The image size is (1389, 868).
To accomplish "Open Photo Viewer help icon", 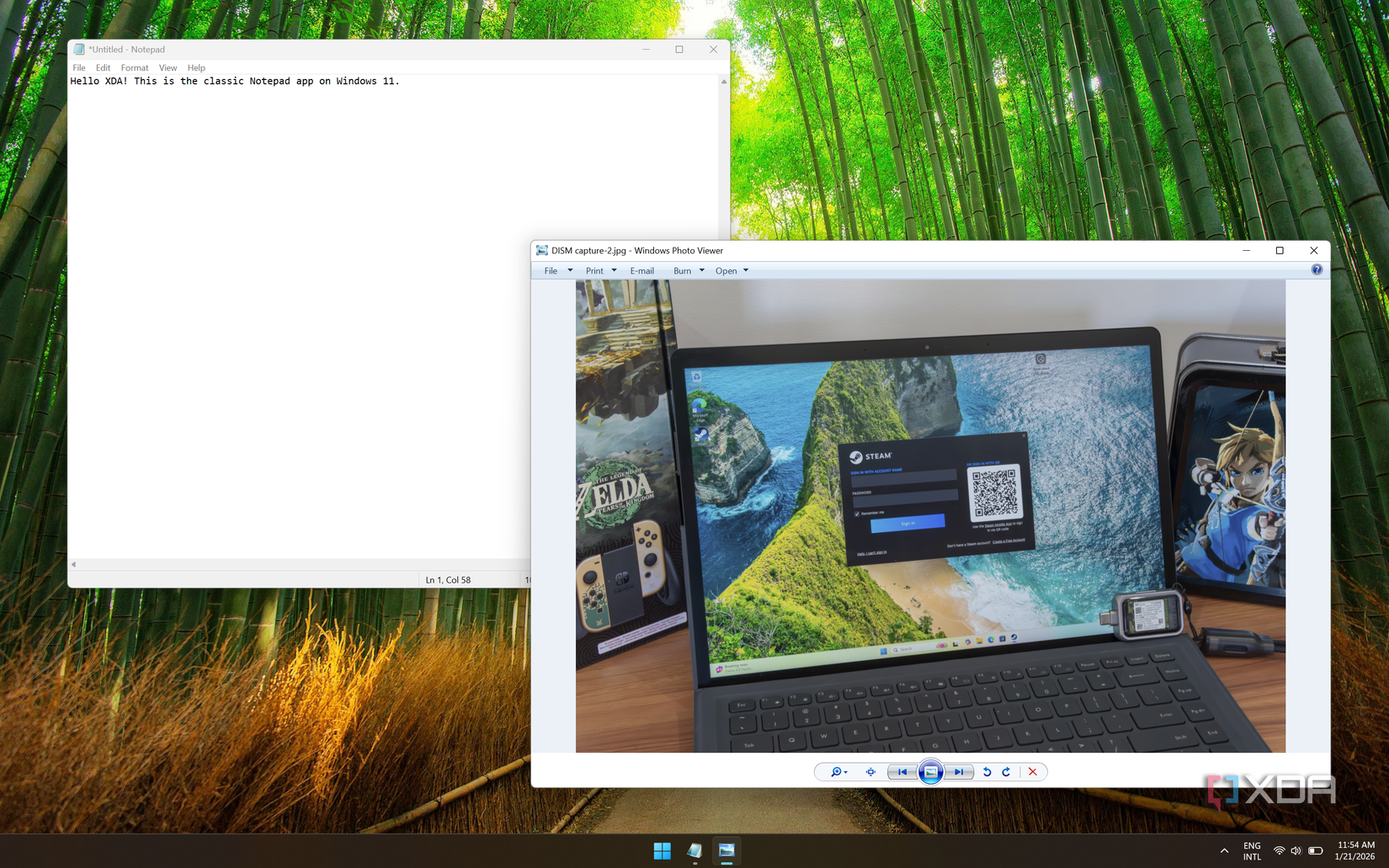I will tap(1317, 270).
